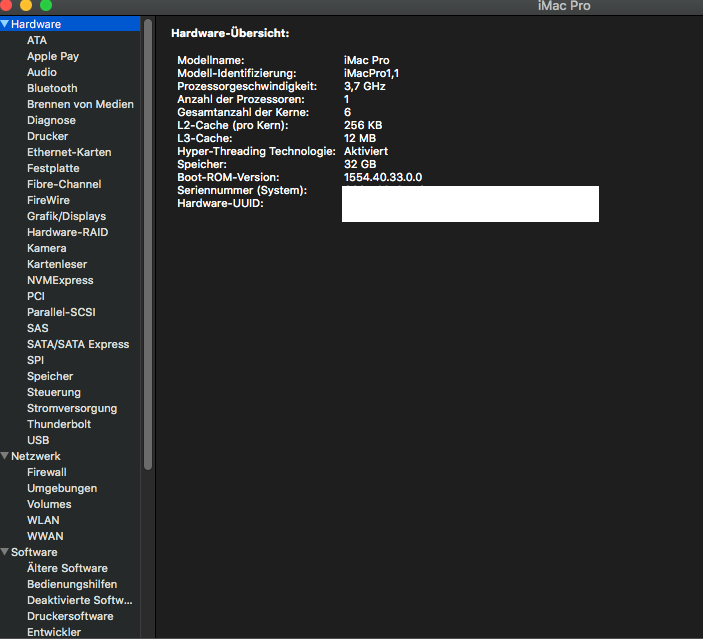This screenshot has width=703, height=639.
Task: Click the model identifier iMacPro1,1
Action: [x=371, y=73]
